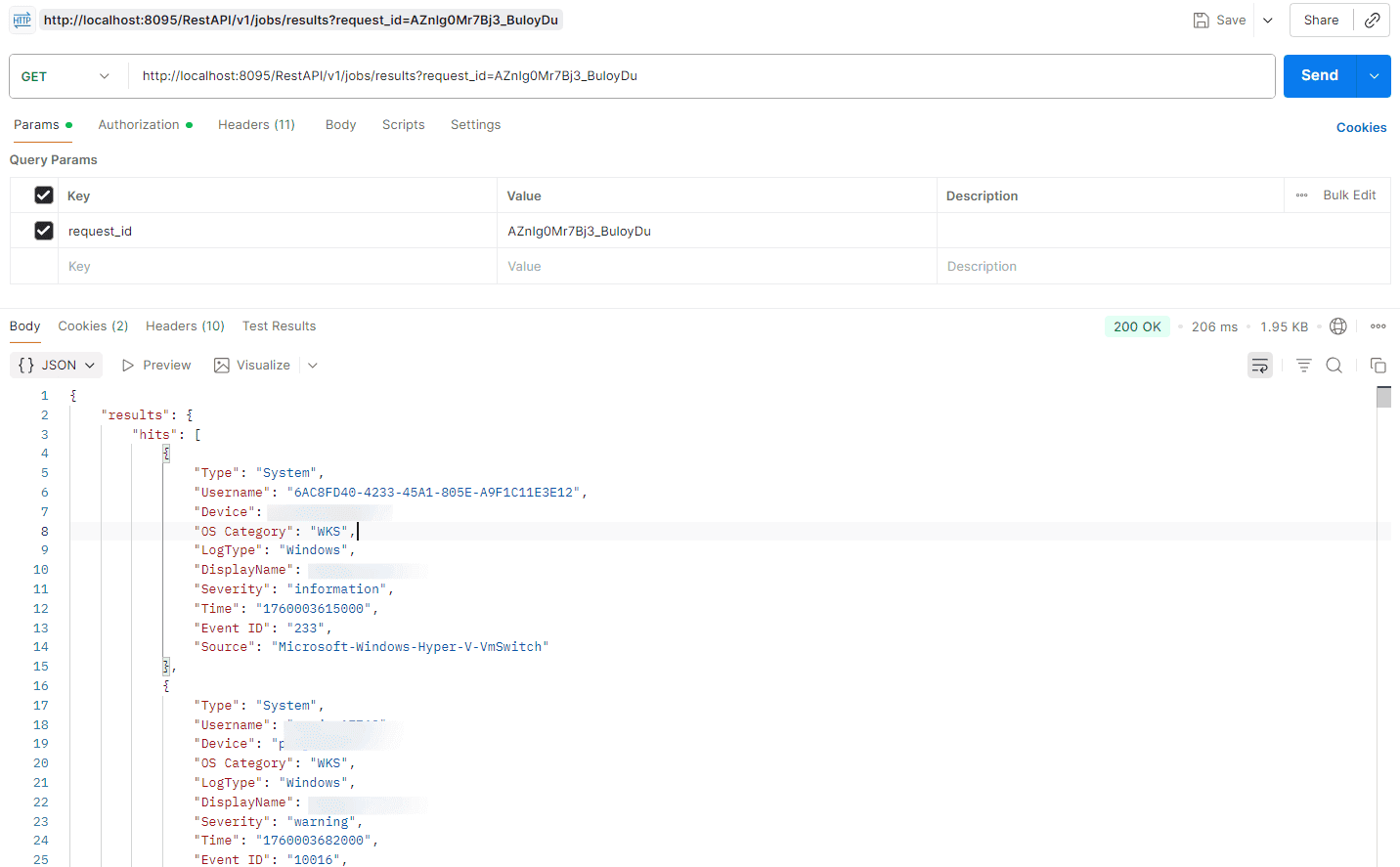Click the Send button
The width and height of the screenshot is (1400, 867).
1319,75
